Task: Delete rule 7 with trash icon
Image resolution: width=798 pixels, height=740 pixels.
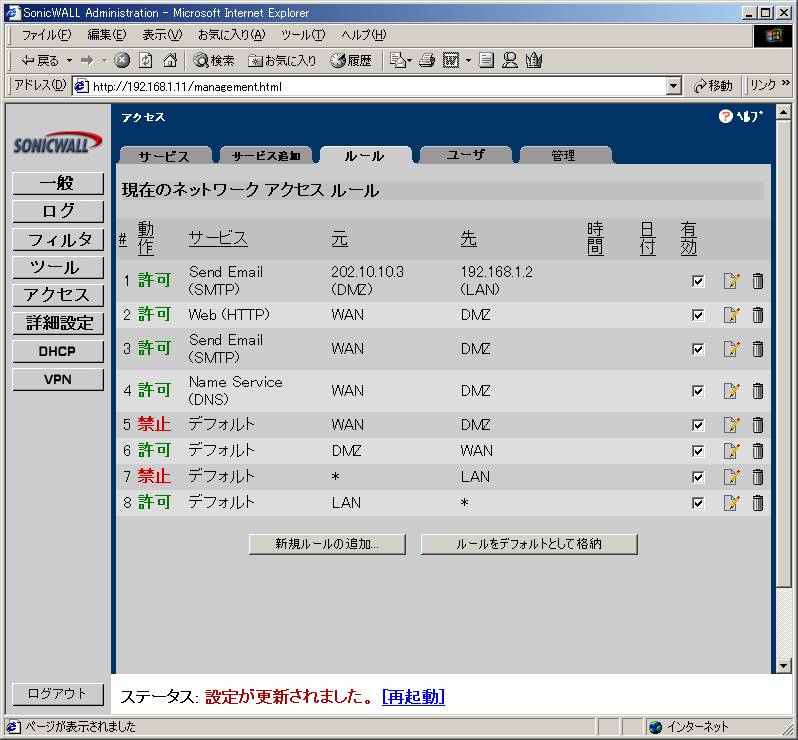Action: click(x=758, y=477)
